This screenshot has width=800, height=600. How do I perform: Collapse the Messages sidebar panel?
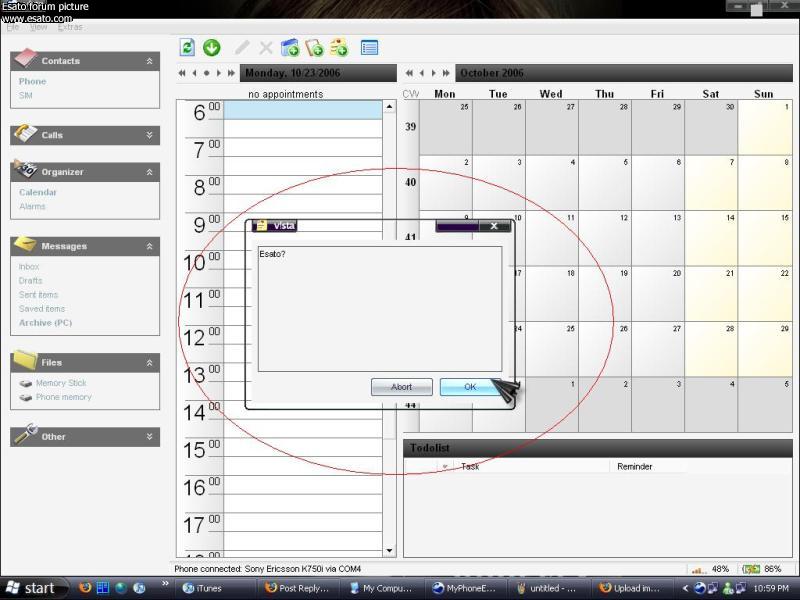(x=149, y=246)
